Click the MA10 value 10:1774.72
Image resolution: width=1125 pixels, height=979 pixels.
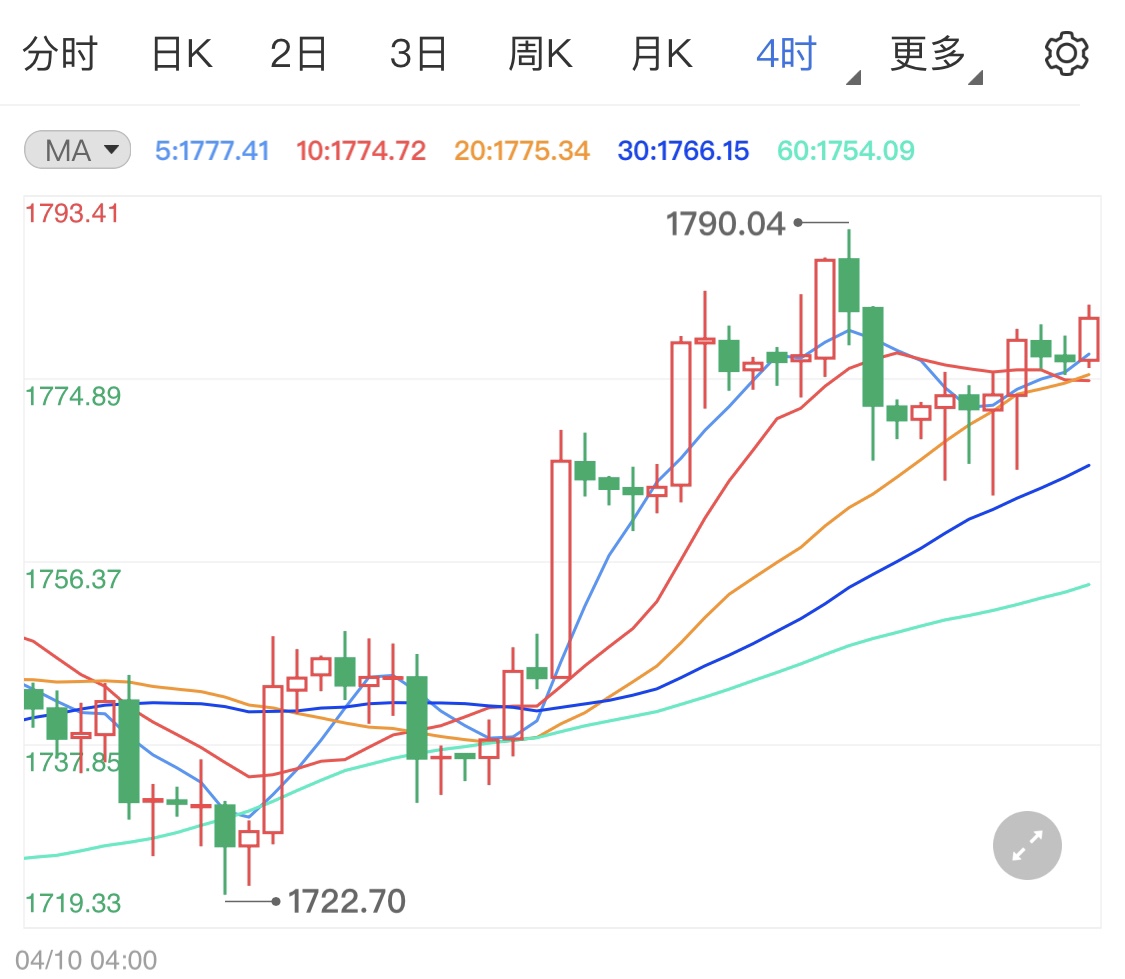pos(361,151)
